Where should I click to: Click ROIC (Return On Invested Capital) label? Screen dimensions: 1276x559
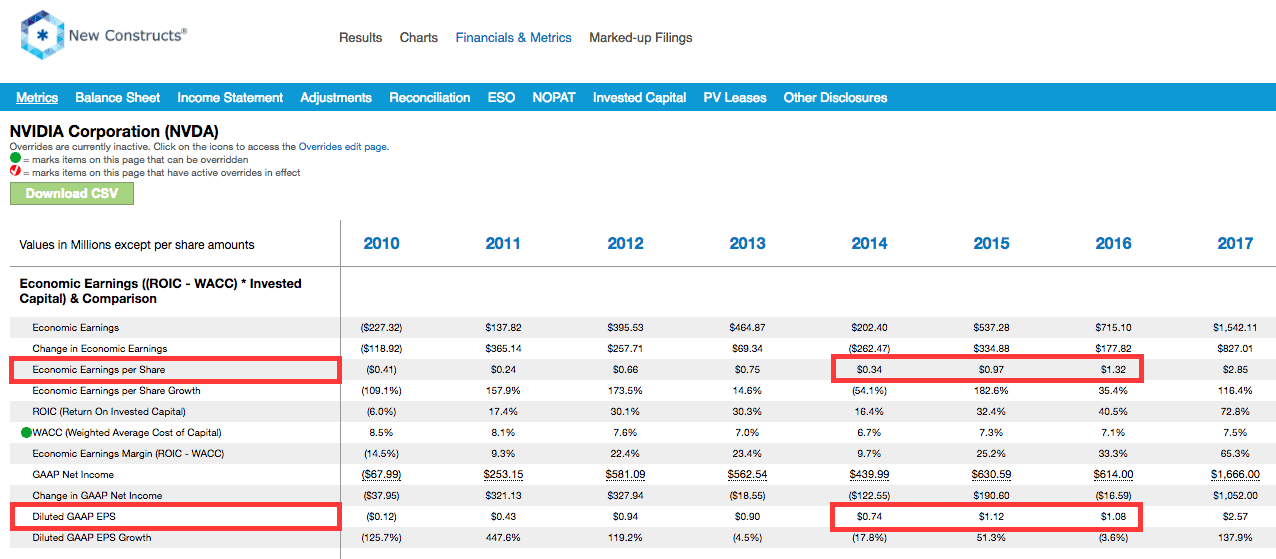(x=108, y=412)
